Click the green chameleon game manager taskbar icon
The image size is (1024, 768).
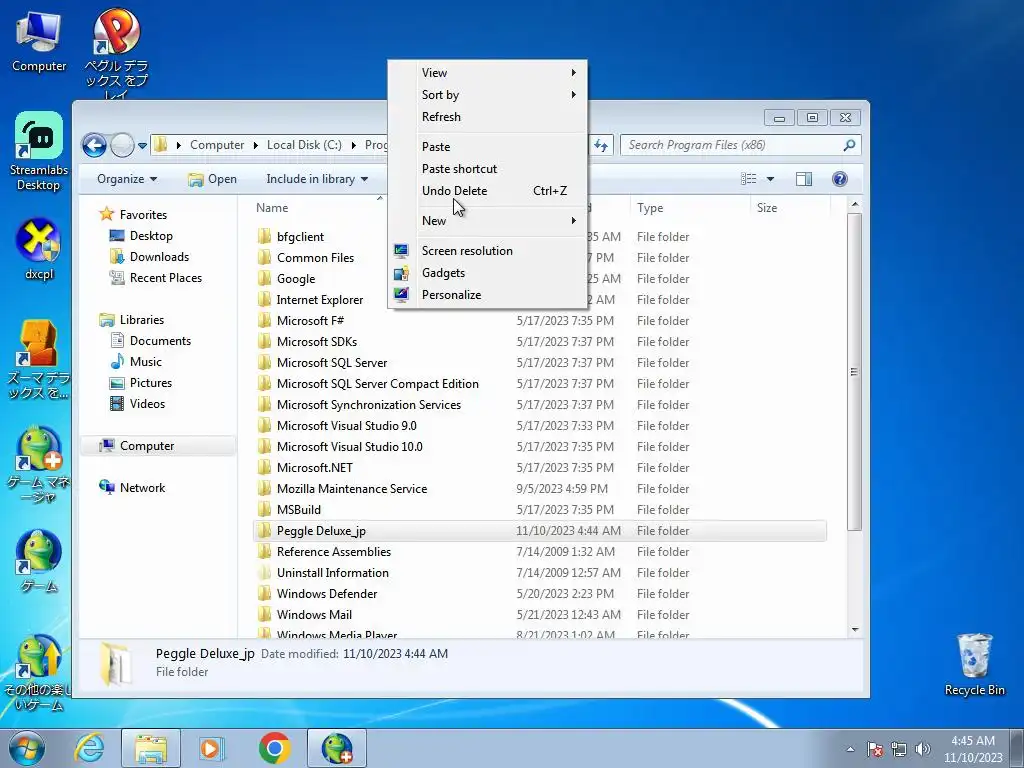[337, 748]
